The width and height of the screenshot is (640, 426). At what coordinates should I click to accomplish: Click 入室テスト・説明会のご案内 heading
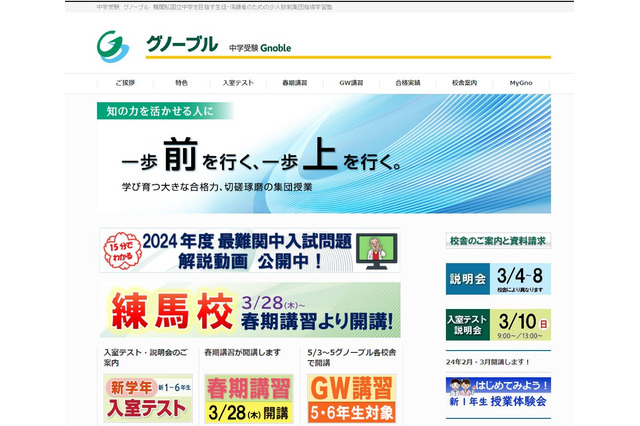pyautogui.click(x=145, y=357)
